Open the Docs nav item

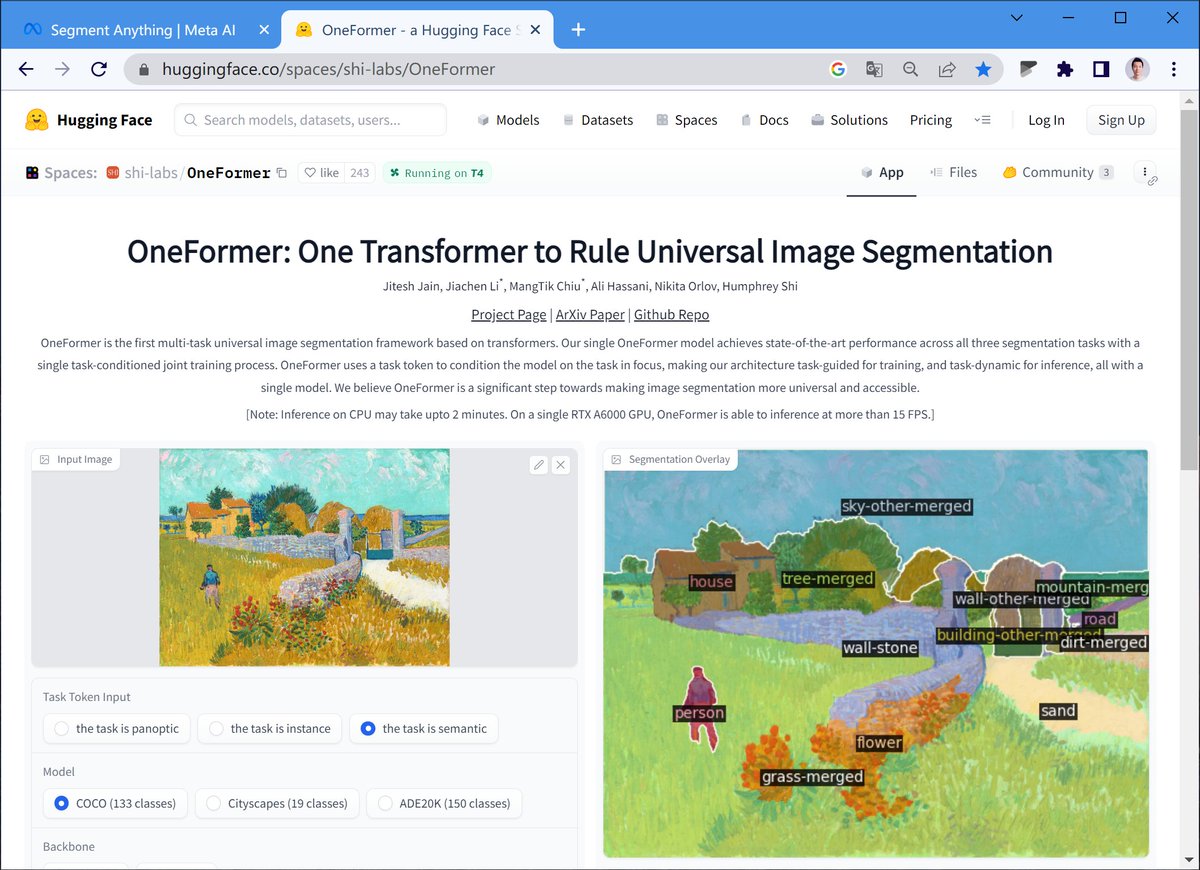pos(764,120)
